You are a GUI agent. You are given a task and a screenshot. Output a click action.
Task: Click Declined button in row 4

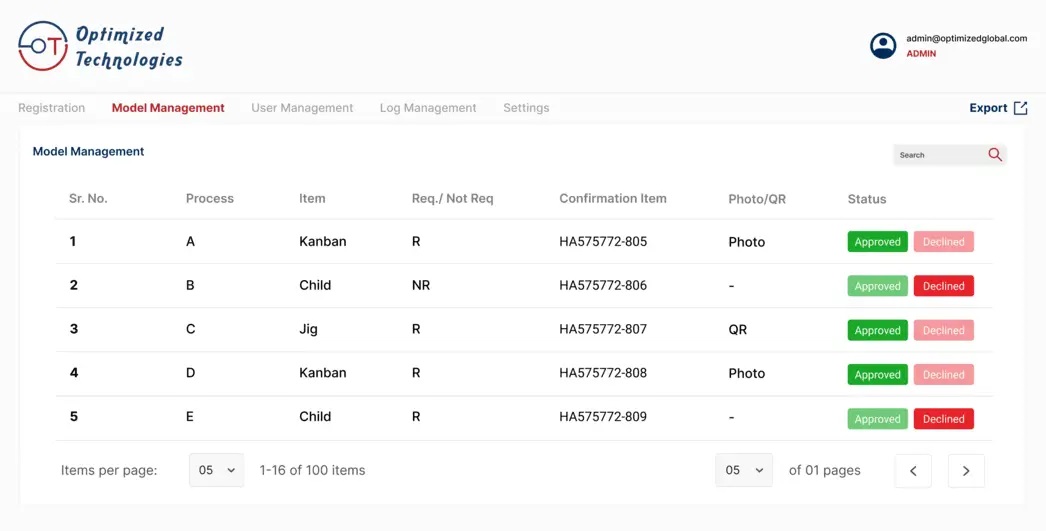[x=943, y=375]
